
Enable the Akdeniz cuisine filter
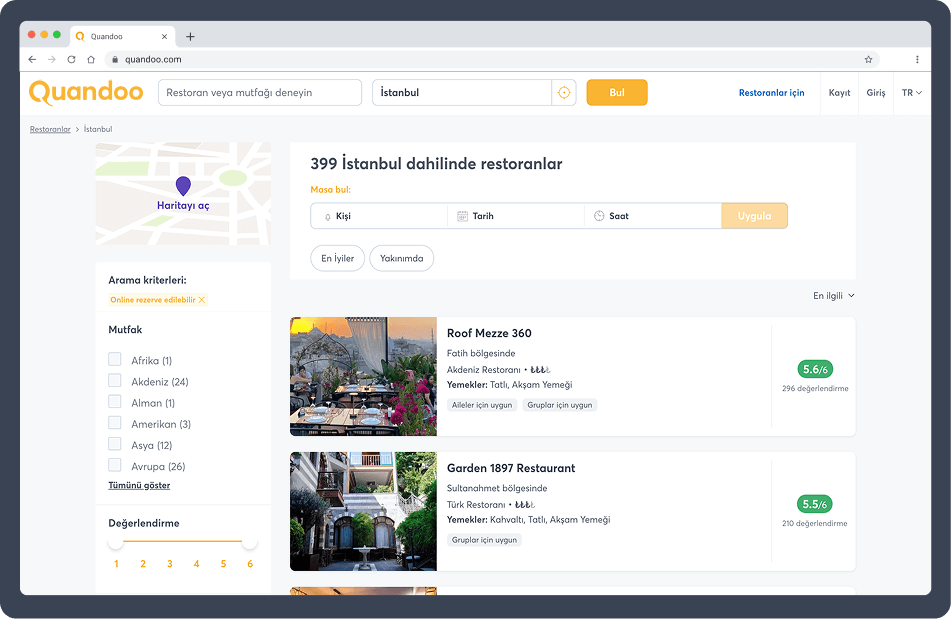(x=115, y=381)
